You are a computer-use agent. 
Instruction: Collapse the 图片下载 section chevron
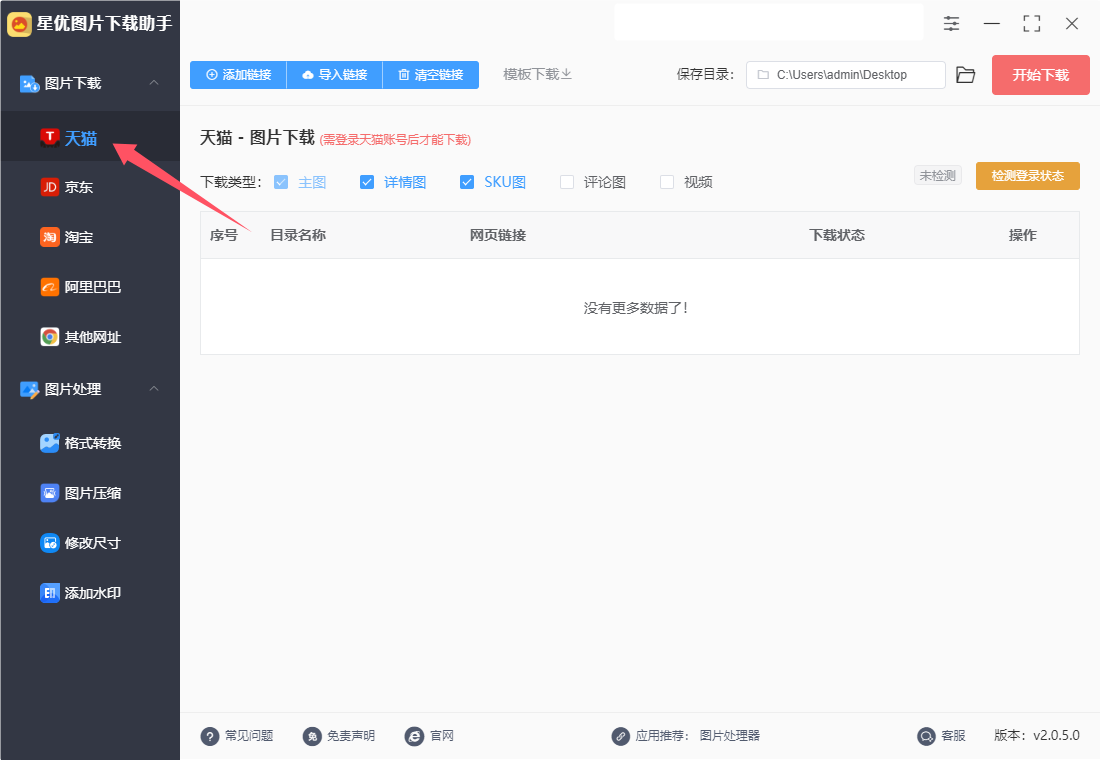click(154, 83)
